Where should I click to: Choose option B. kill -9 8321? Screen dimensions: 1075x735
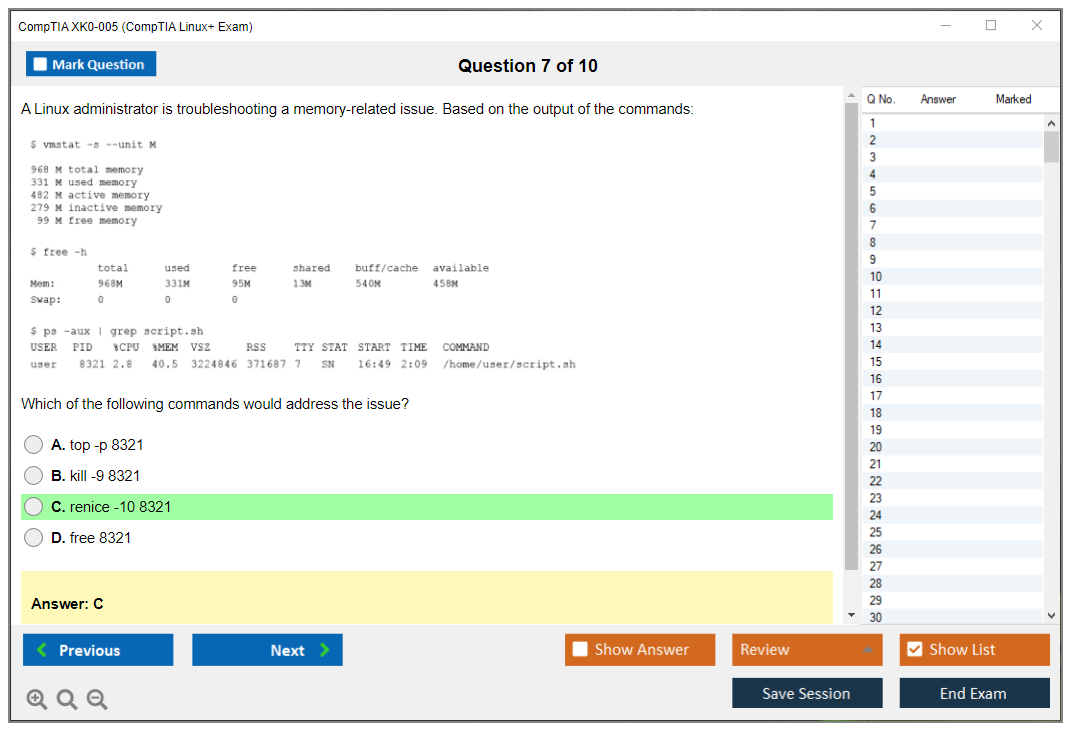pyautogui.click(x=34, y=476)
